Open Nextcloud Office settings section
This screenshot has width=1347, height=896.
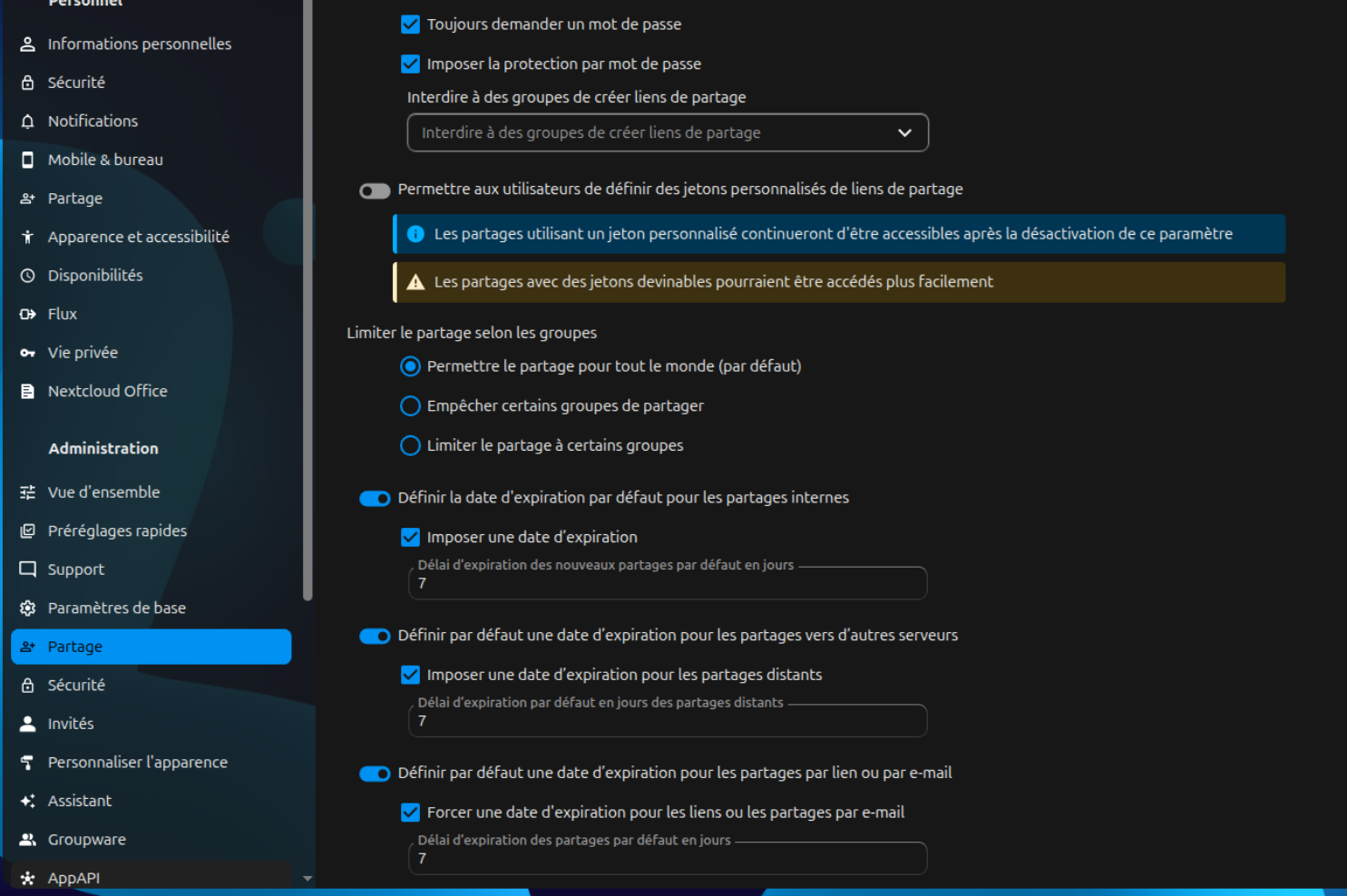point(107,392)
